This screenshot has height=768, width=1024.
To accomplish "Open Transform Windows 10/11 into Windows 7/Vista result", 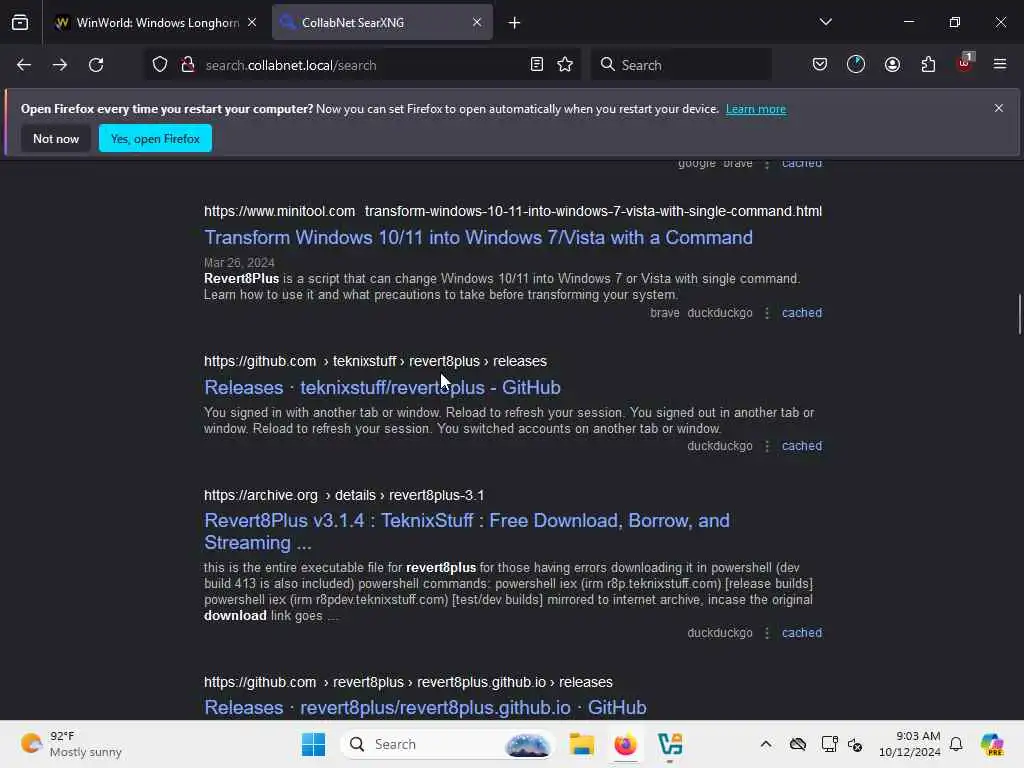I will pyautogui.click(x=478, y=237).
